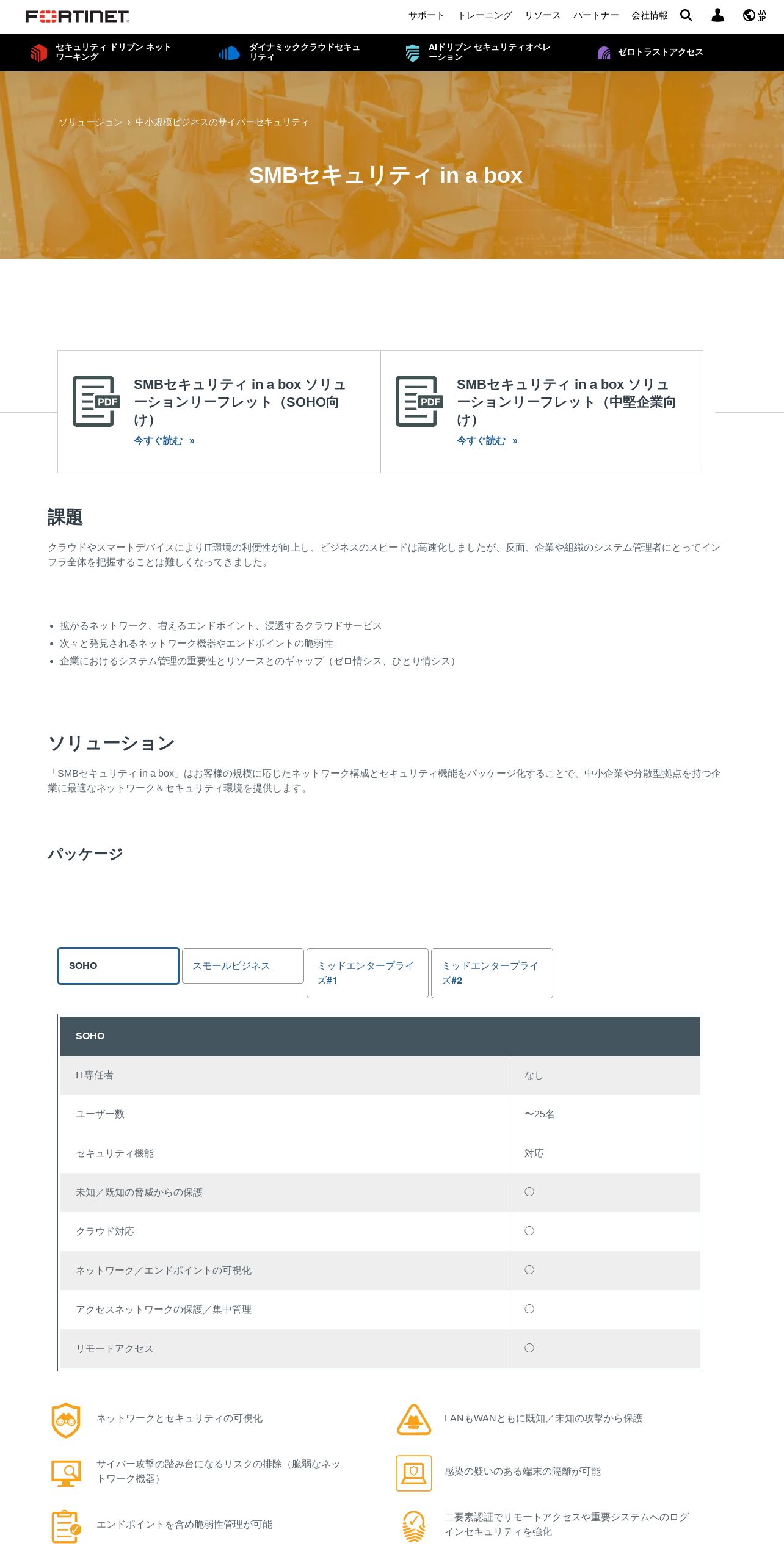Click the PDF icon for 中堅企業向け leaflet
This screenshot has width=784, height=1568.
pyautogui.click(x=419, y=401)
